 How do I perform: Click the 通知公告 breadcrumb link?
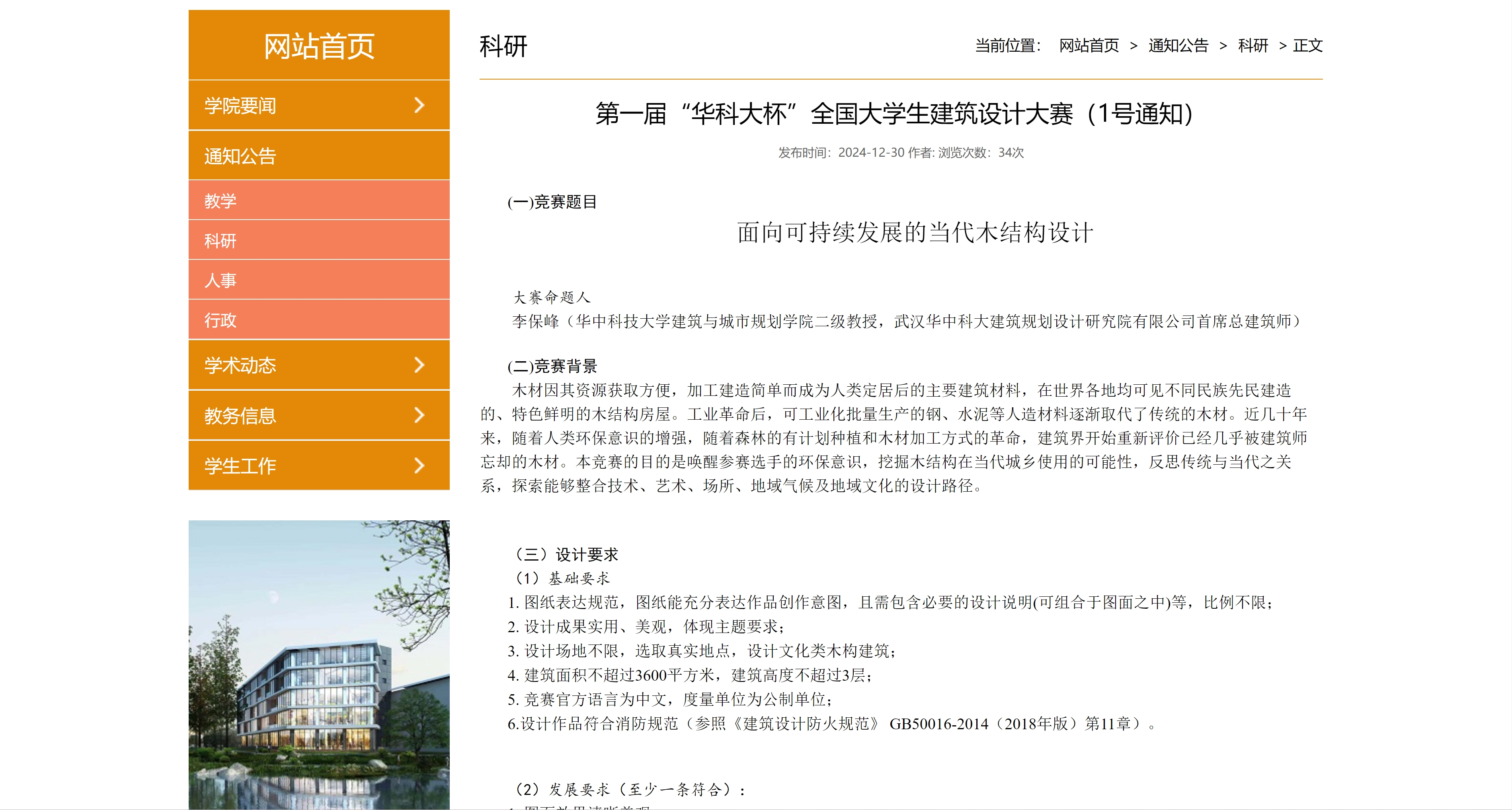[x=1178, y=46]
